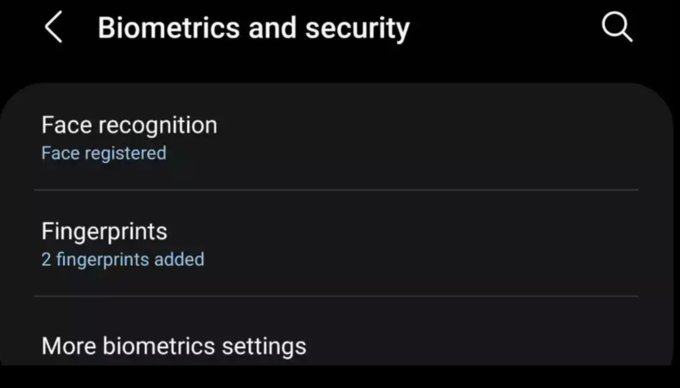Click the divider line between Face recognition and Fingerprints

(336, 190)
